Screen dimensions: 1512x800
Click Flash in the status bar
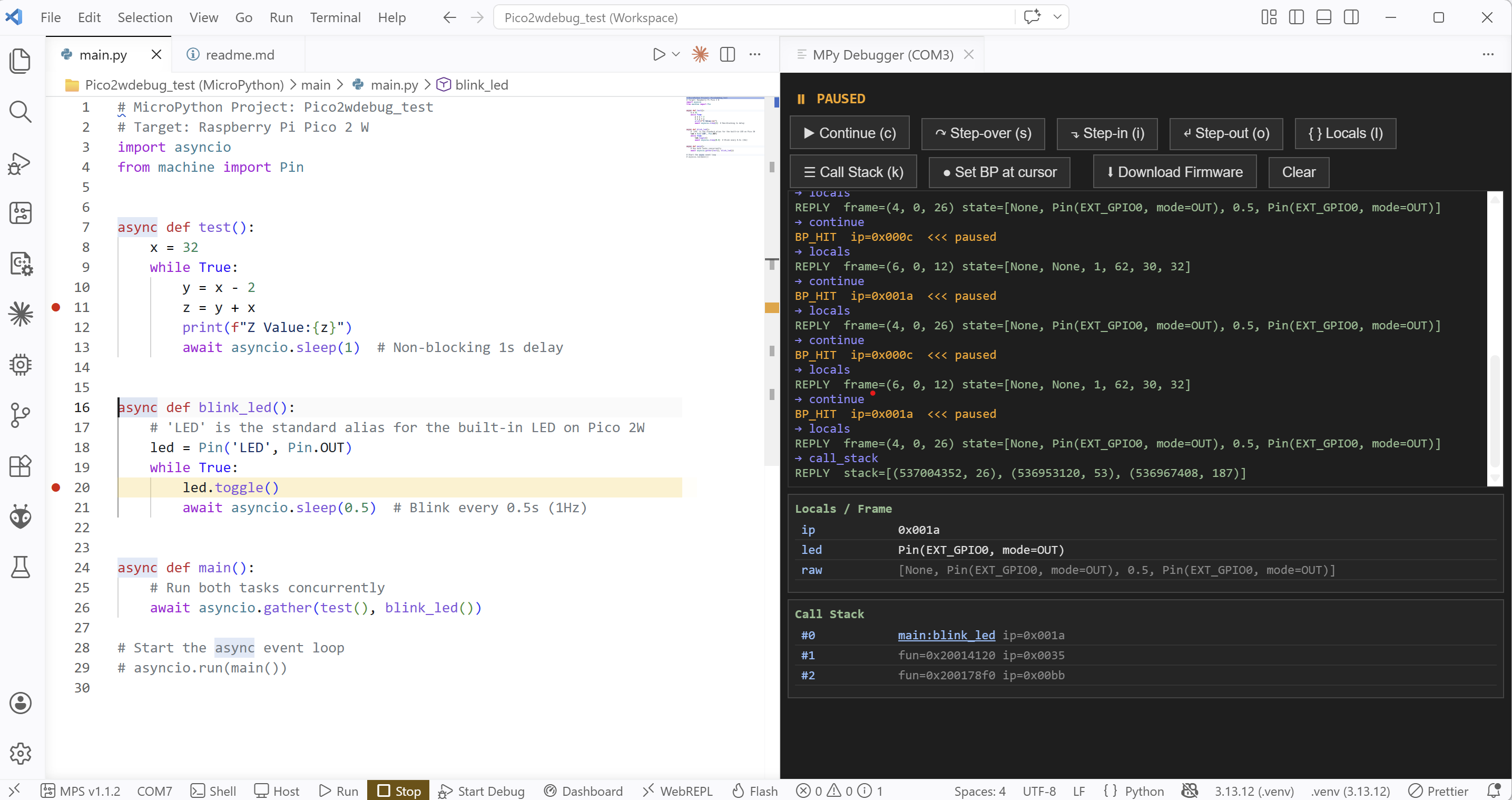(755, 791)
